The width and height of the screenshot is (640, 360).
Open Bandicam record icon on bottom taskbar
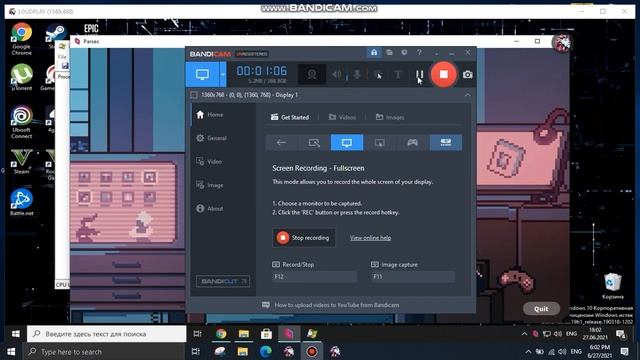point(312,352)
